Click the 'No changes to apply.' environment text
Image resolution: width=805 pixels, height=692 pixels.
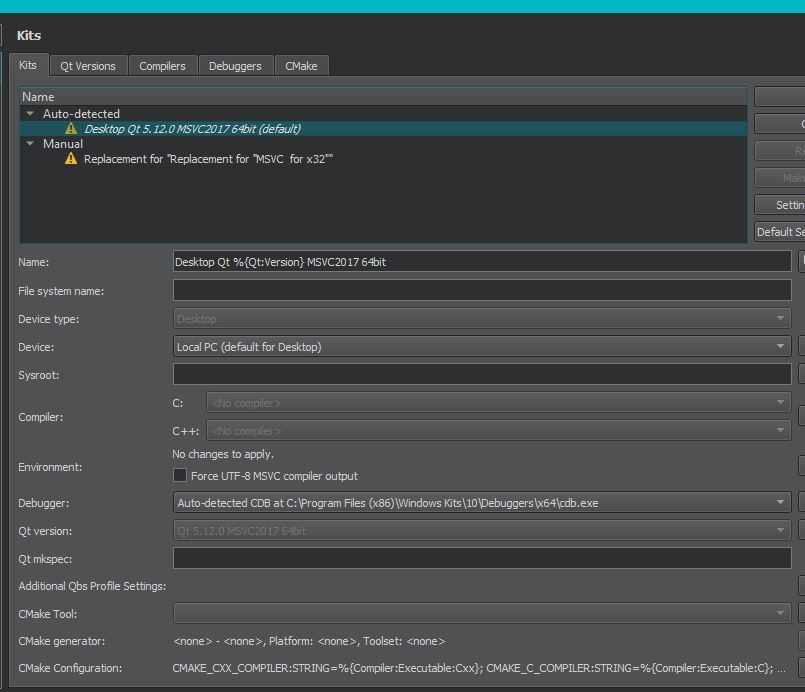coord(223,454)
